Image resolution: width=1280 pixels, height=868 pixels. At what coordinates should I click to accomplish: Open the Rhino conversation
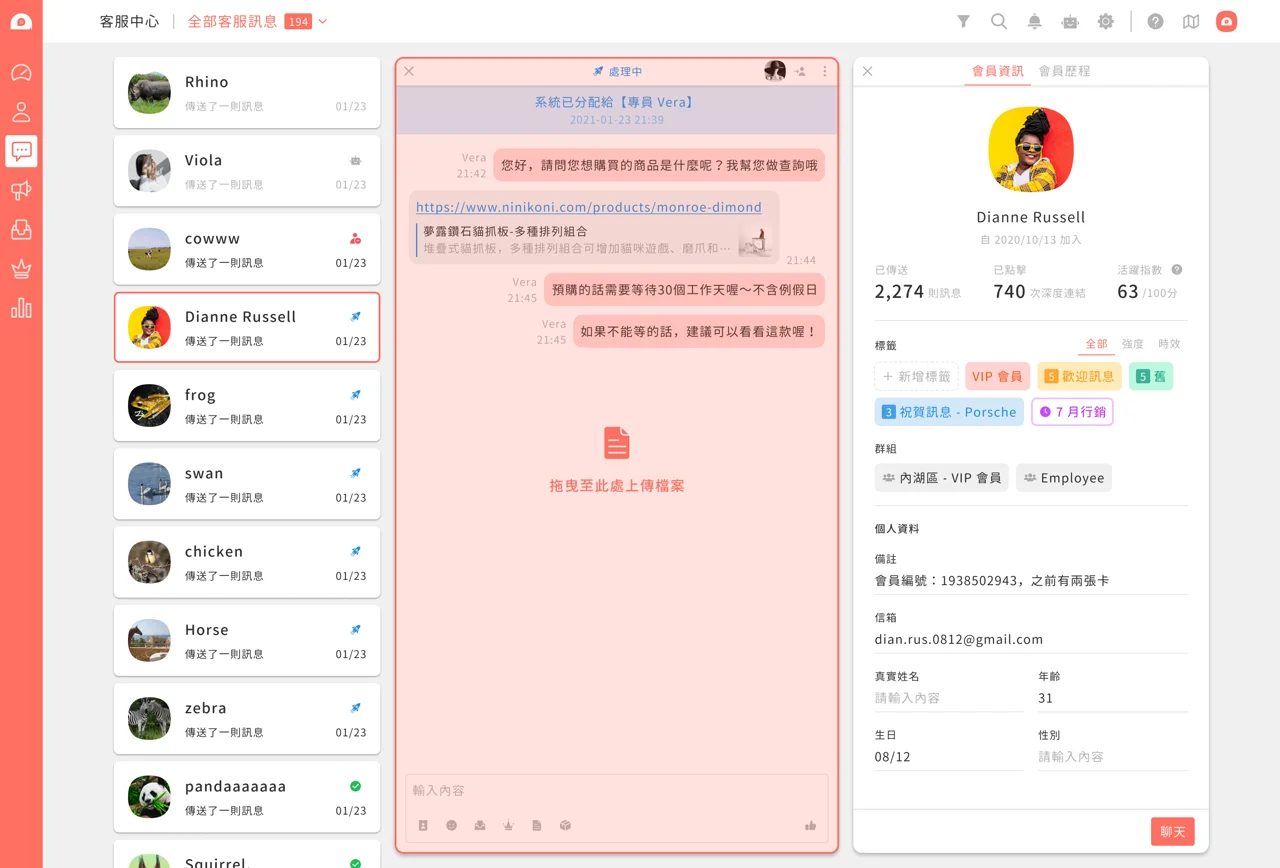247,93
